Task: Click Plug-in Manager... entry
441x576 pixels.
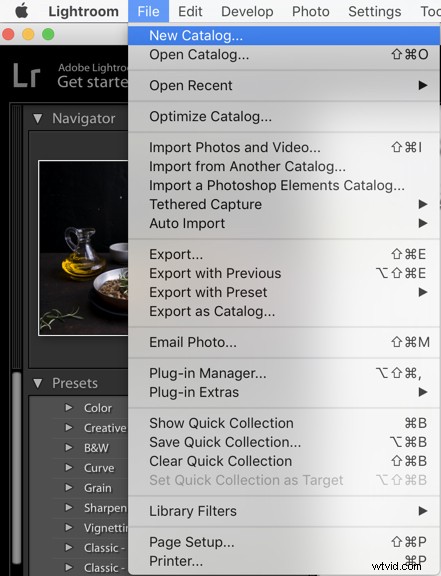Action: [284, 373]
